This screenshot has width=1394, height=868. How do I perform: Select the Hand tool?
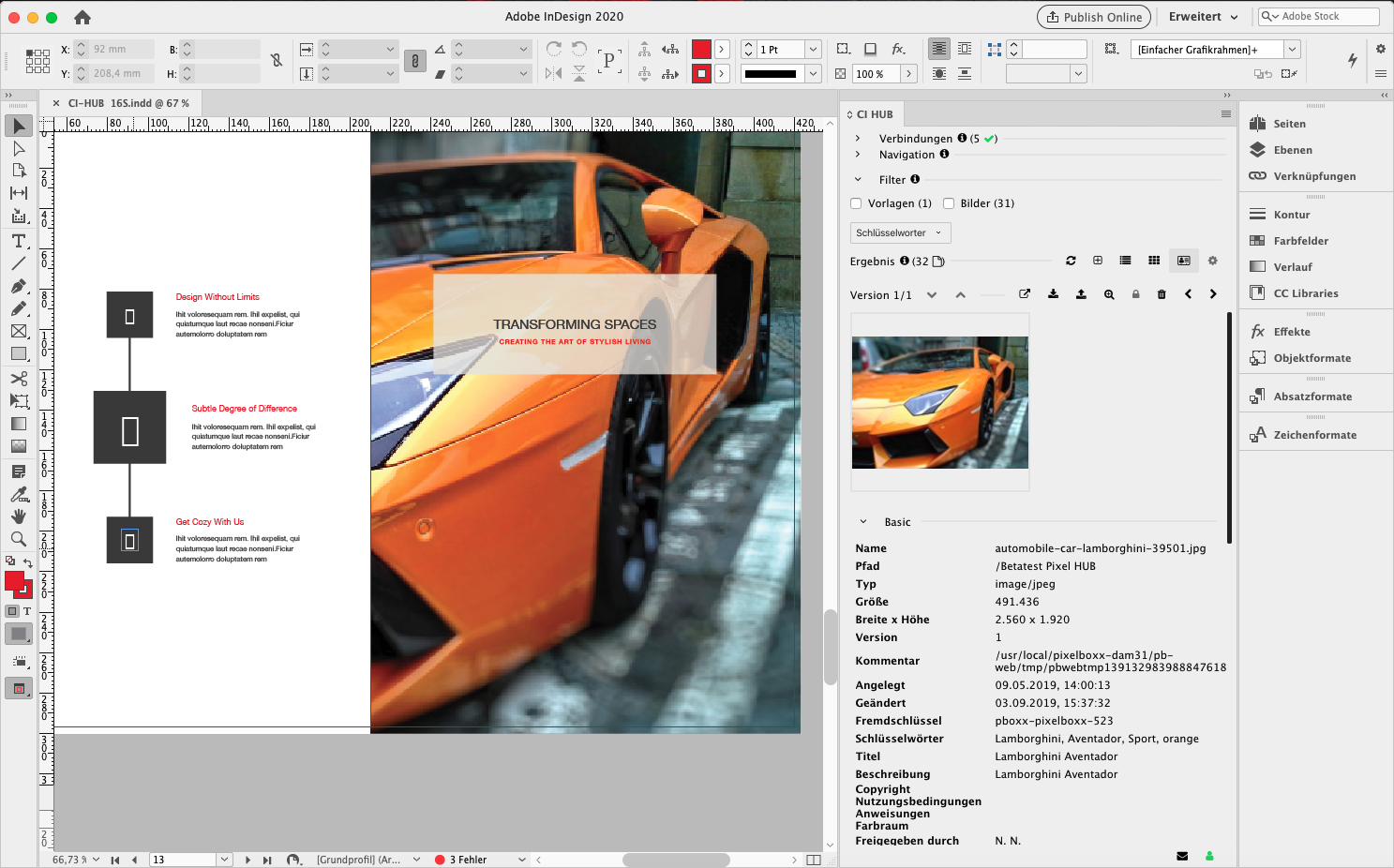tap(19, 516)
